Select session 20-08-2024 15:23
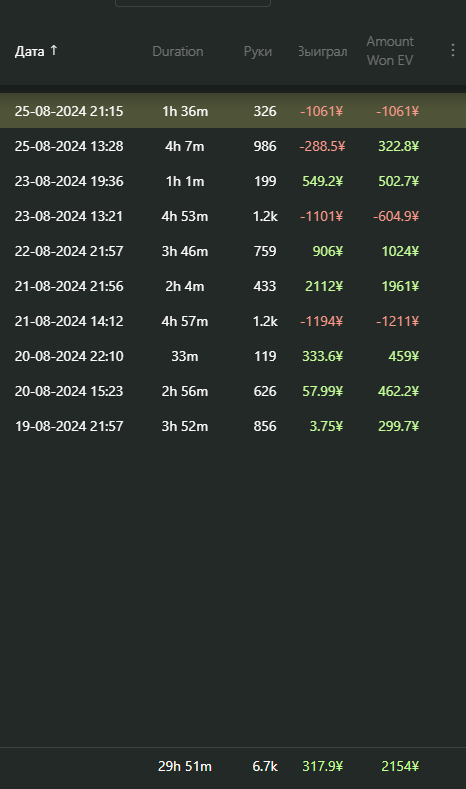This screenshot has width=466, height=789. [233, 391]
